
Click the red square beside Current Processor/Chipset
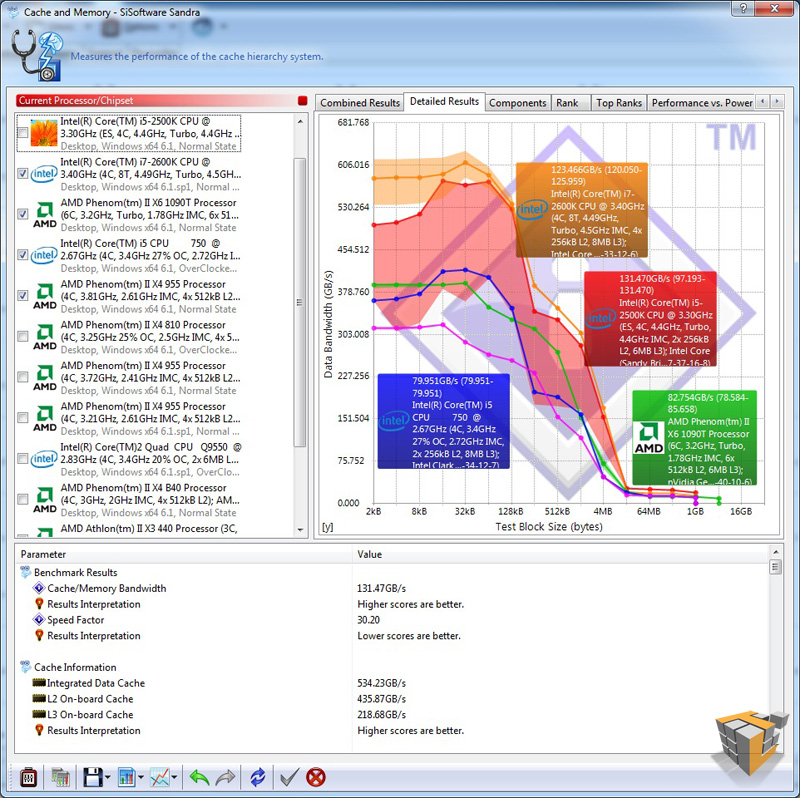[x=303, y=101]
